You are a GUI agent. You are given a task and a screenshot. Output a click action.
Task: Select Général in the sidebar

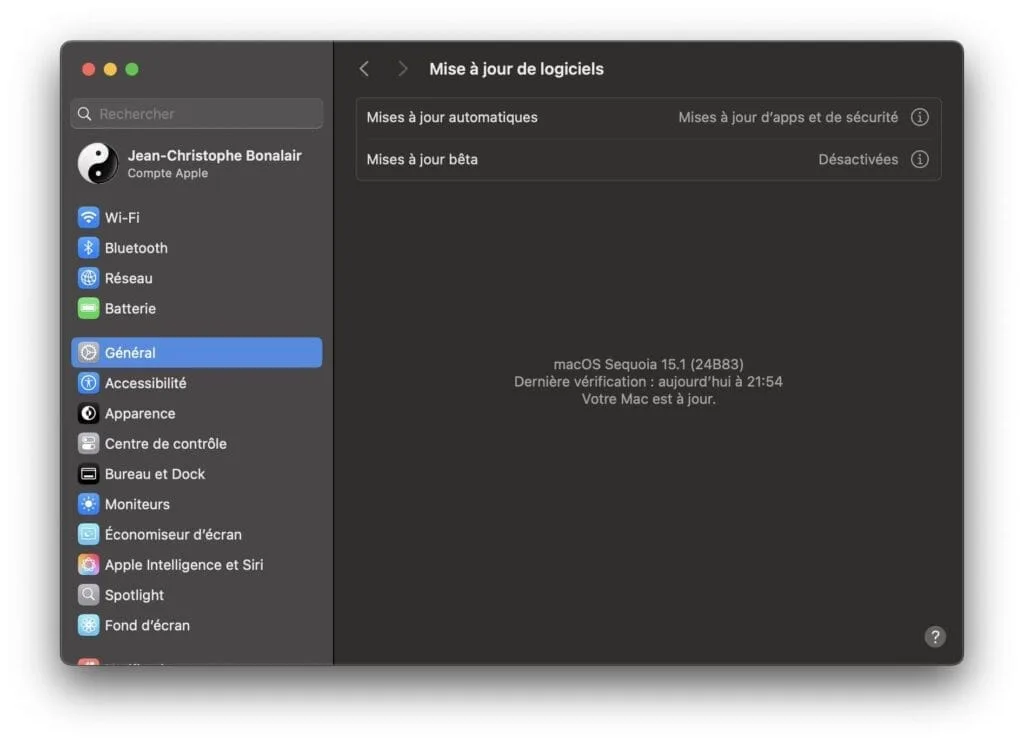[130, 352]
